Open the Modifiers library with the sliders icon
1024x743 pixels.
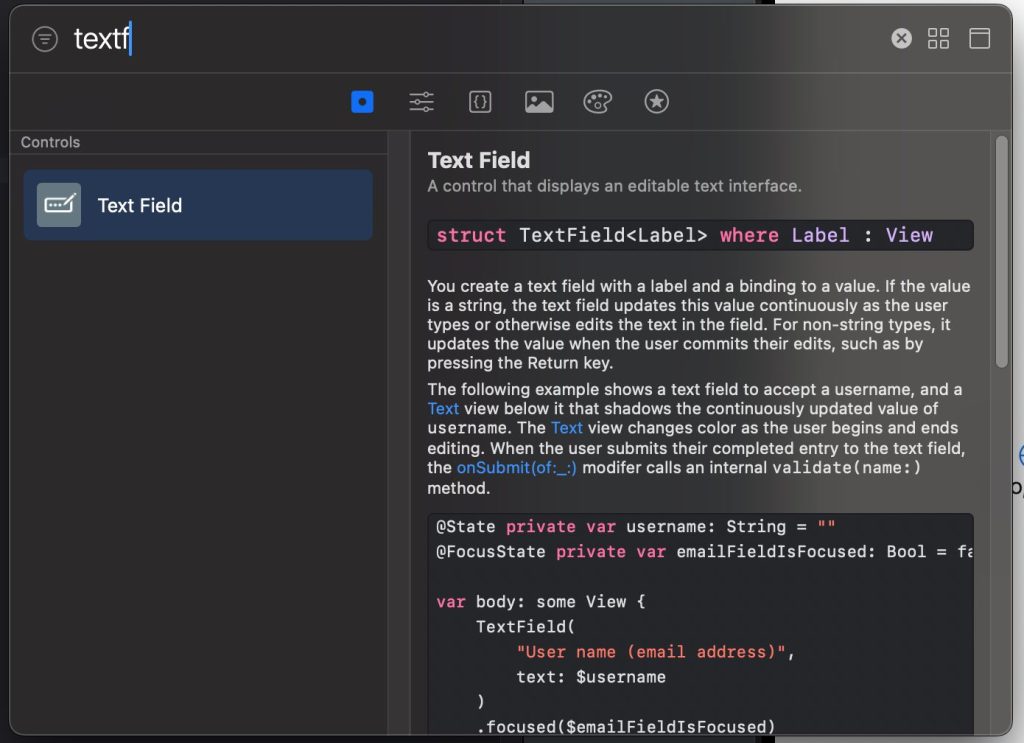pyautogui.click(x=421, y=102)
